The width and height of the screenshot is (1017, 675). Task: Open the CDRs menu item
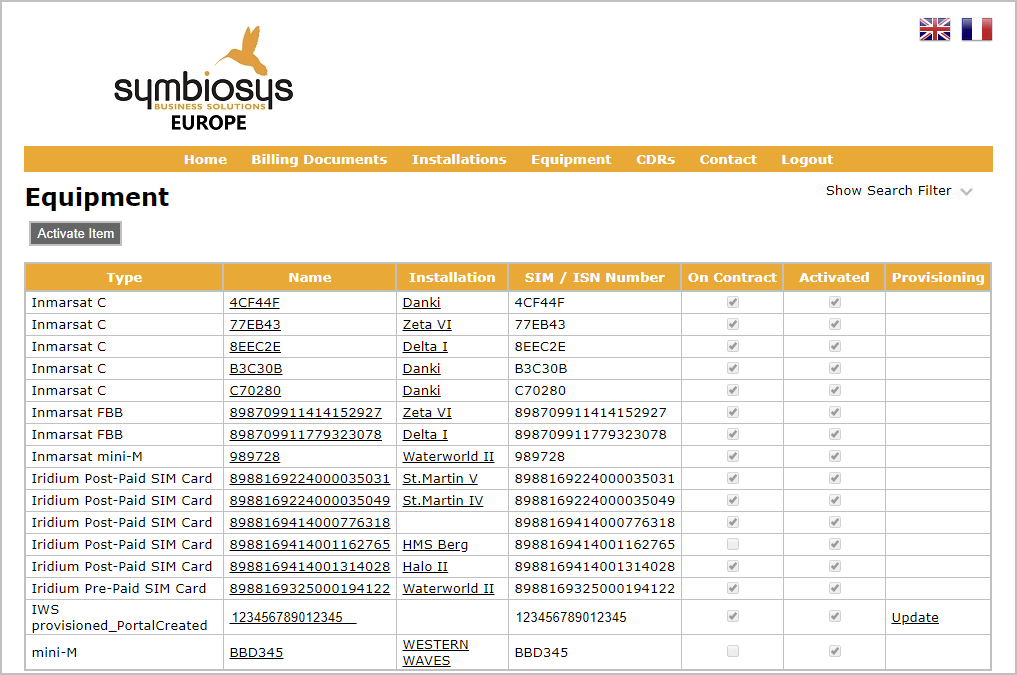pos(655,159)
